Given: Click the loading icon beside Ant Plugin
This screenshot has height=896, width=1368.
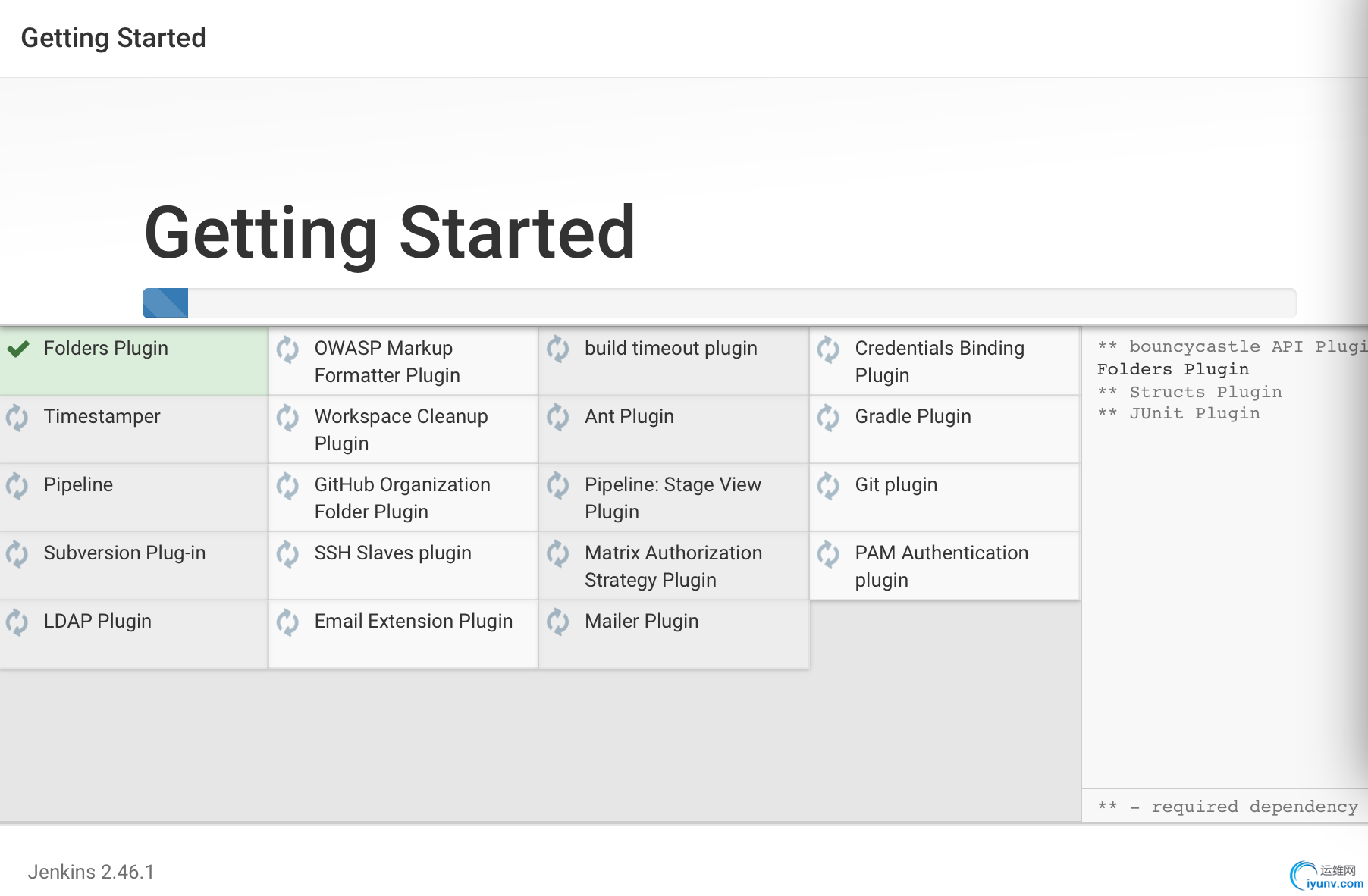Looking at the screenshot, I should click(558, 418).
